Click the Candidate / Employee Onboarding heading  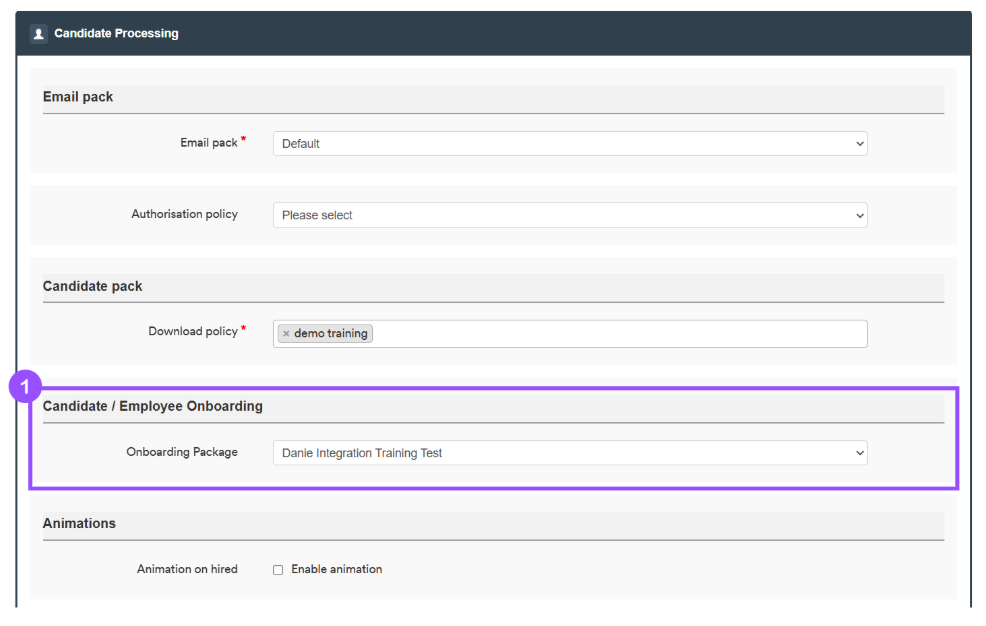tap(153, 407)
